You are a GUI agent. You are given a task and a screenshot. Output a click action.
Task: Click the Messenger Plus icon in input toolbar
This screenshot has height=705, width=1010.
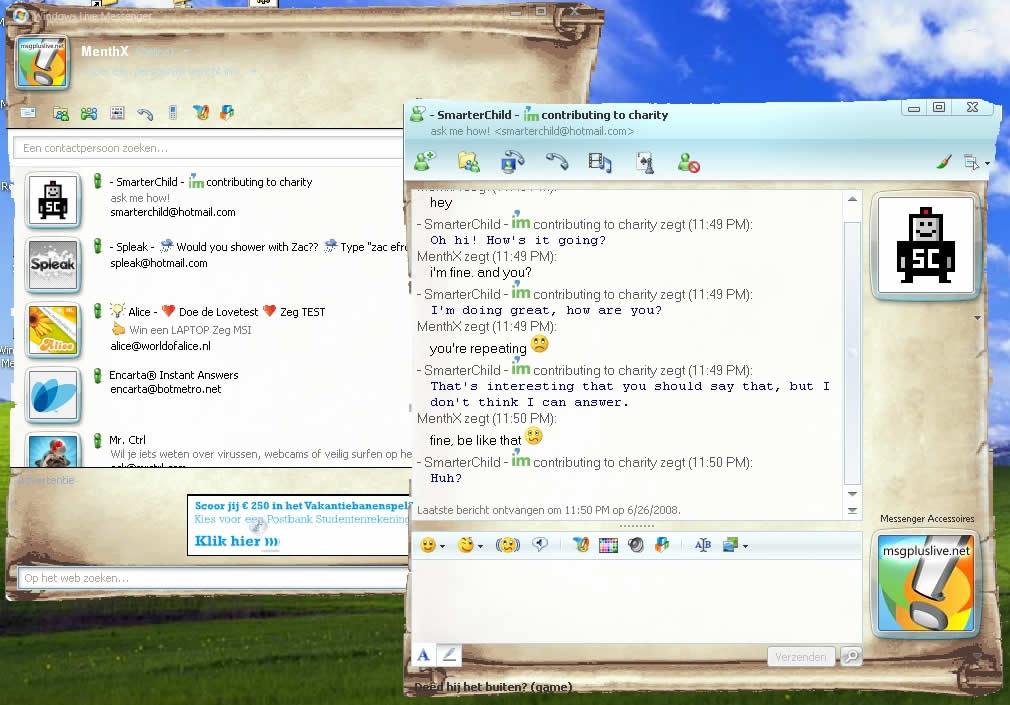(662, 545)
